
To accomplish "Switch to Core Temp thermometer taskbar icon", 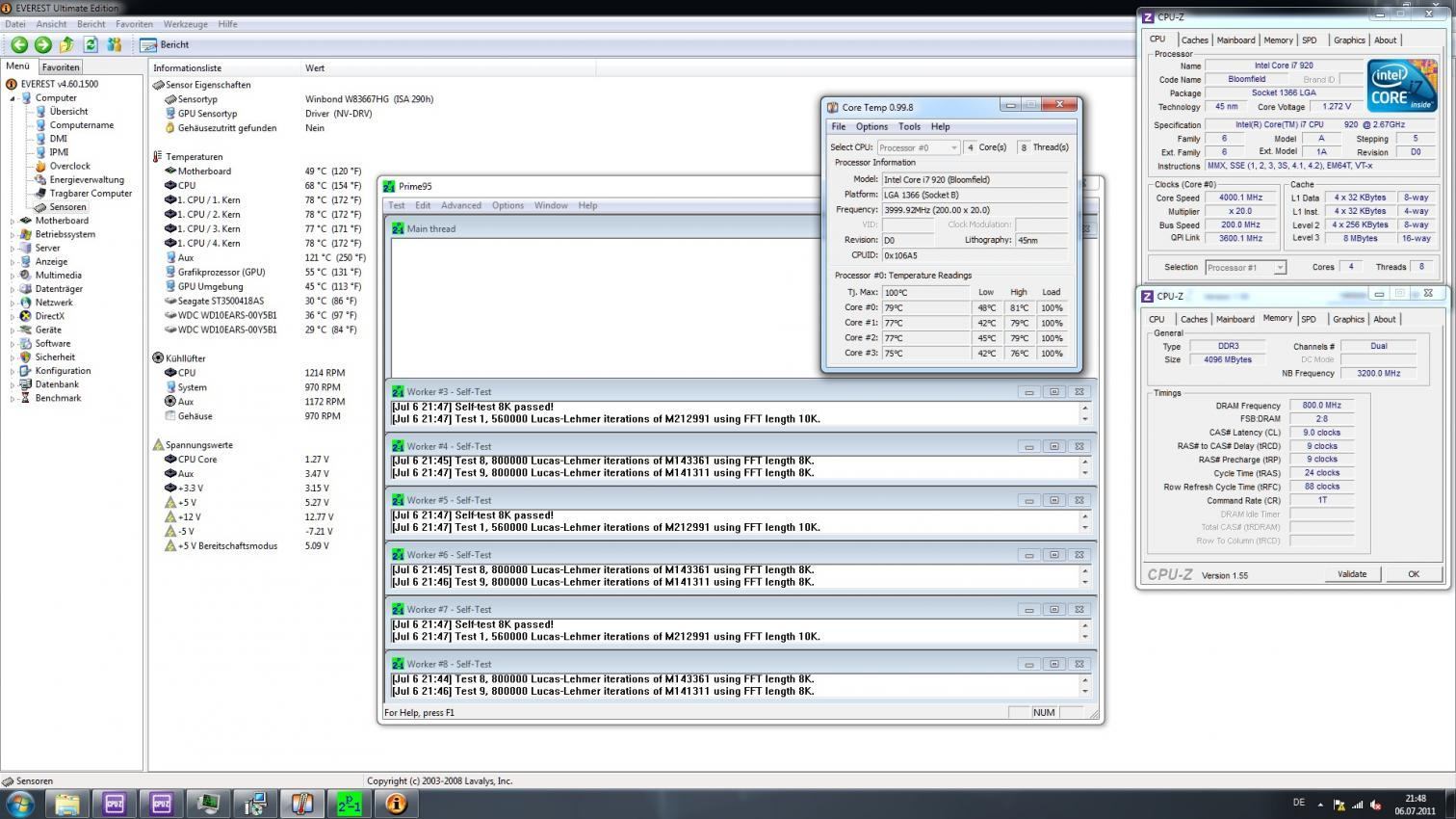I will pyautogui.click(x=301, y=803).
